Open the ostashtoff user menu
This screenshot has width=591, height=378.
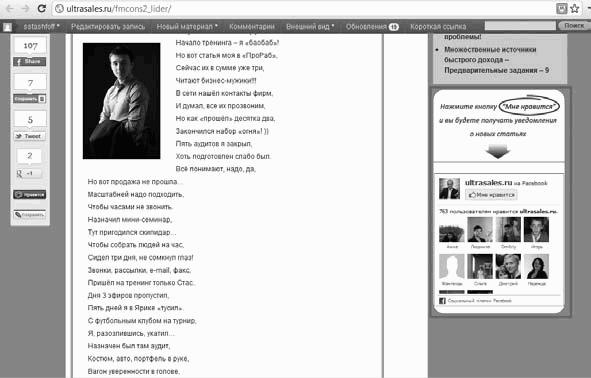[x=41, y=27]
